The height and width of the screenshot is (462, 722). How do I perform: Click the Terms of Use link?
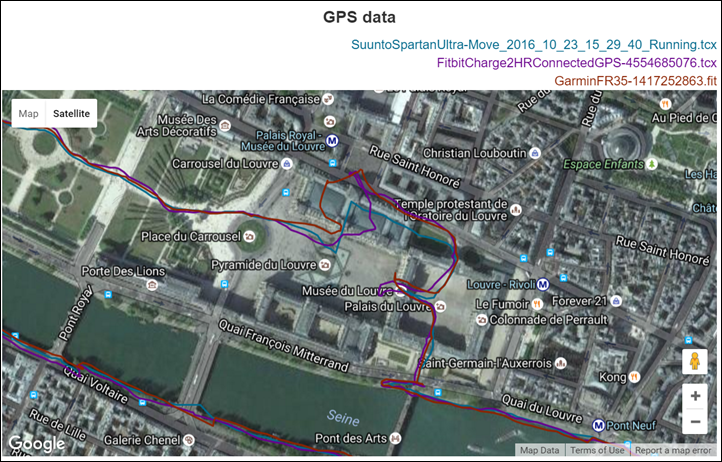[x=597, y=451]
